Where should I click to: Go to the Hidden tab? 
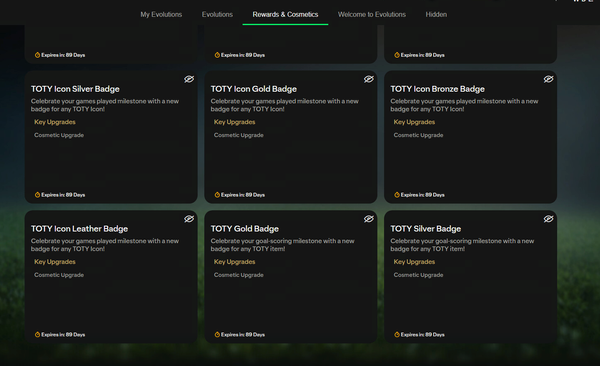(436, 15)
